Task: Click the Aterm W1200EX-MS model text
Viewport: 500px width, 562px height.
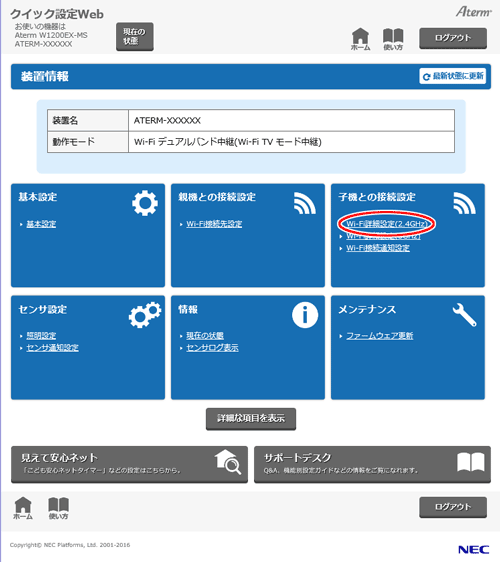Action: tap(51, 35)
